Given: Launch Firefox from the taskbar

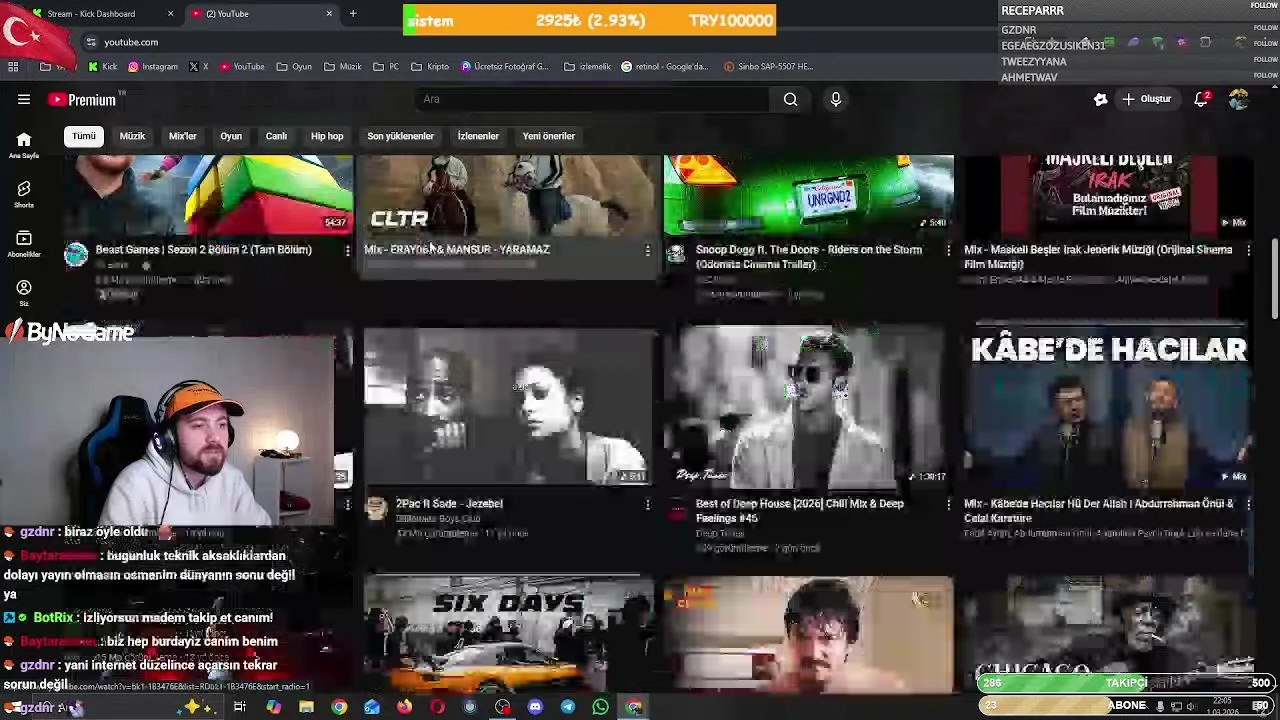Looking at the screenshot, I should click(404, 707).
